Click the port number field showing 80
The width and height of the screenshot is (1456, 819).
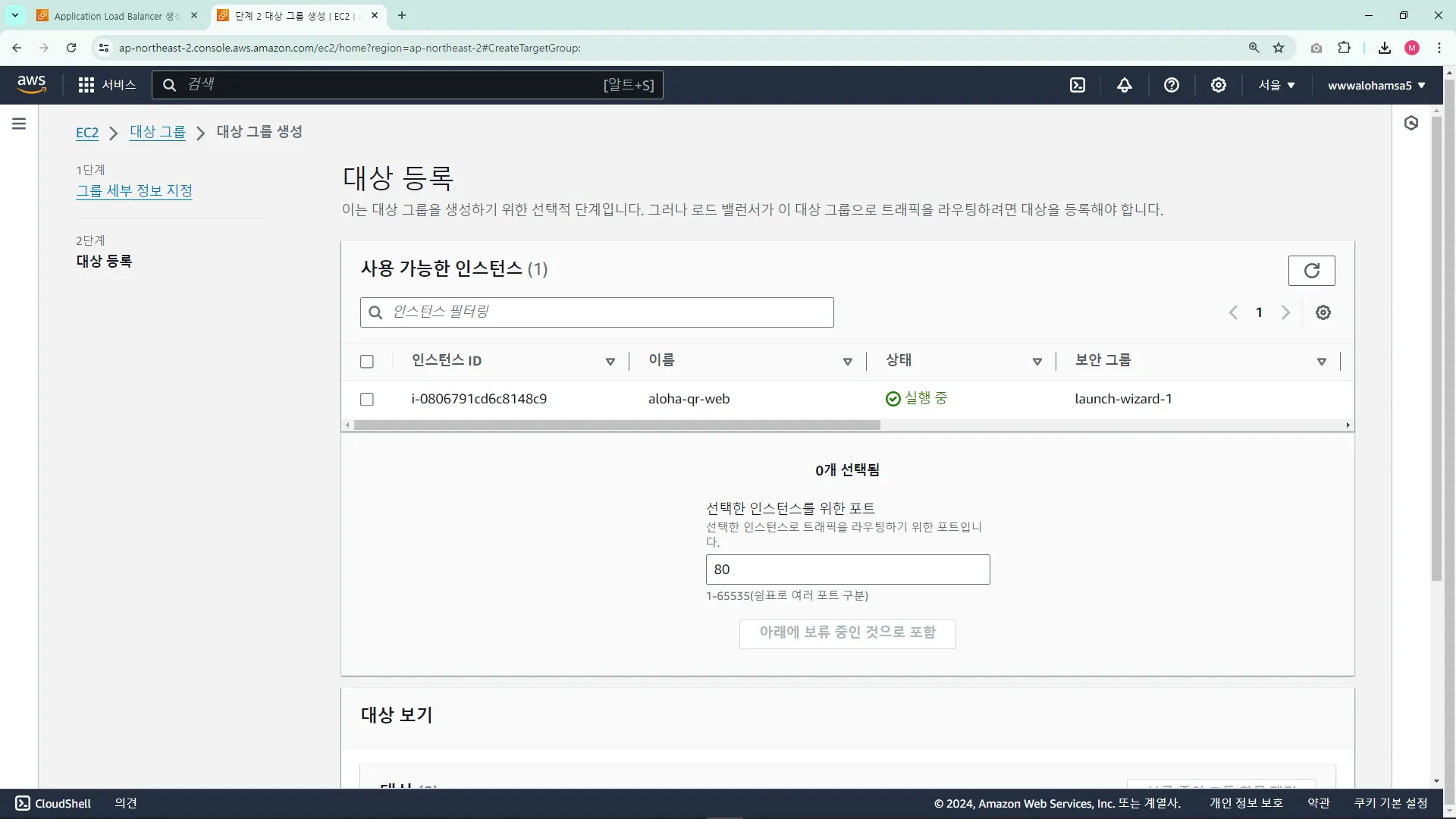847,570
